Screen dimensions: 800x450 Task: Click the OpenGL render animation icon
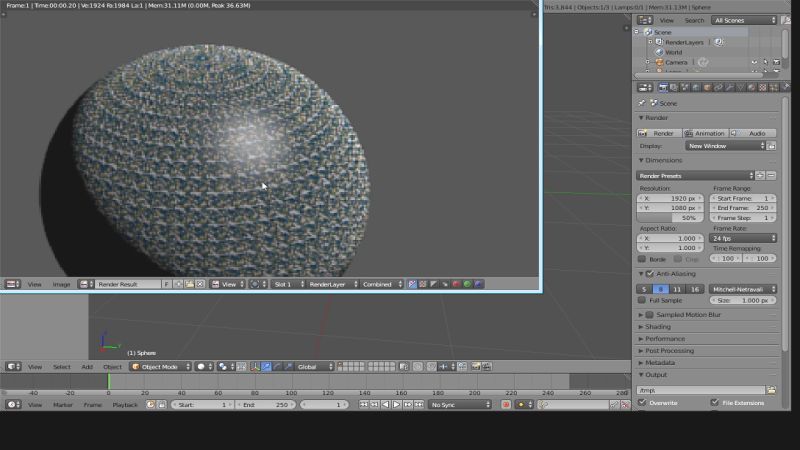pyautogui.click(x=487, y=367)
